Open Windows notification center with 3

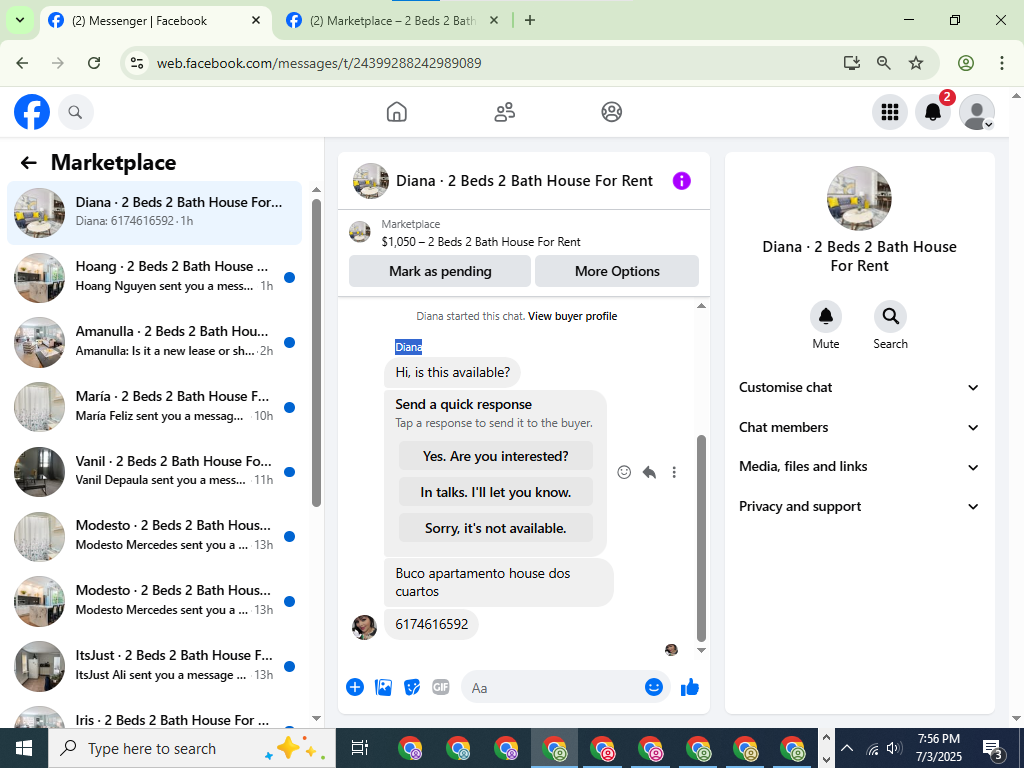pyautogui.click(x=993, y=750)
